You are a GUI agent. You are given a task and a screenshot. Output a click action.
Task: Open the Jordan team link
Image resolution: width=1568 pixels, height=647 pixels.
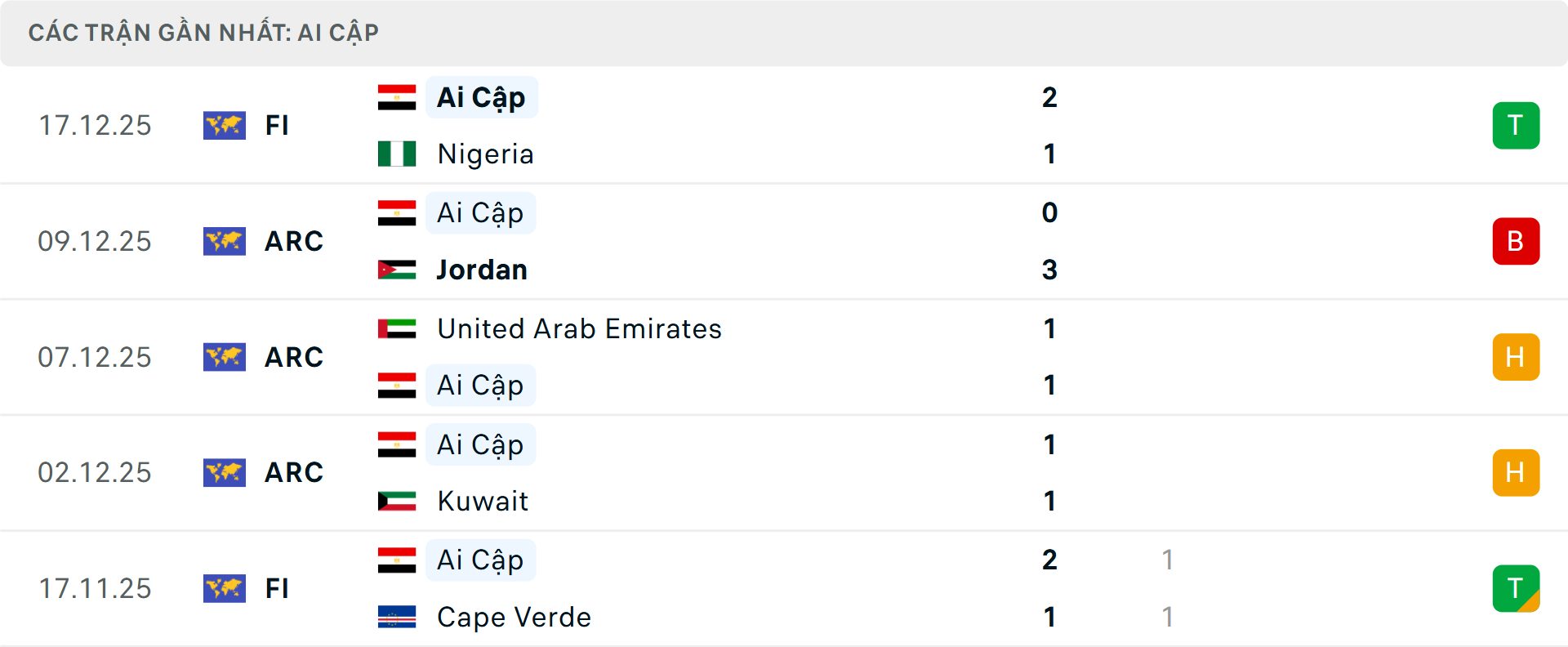[482, 270]
